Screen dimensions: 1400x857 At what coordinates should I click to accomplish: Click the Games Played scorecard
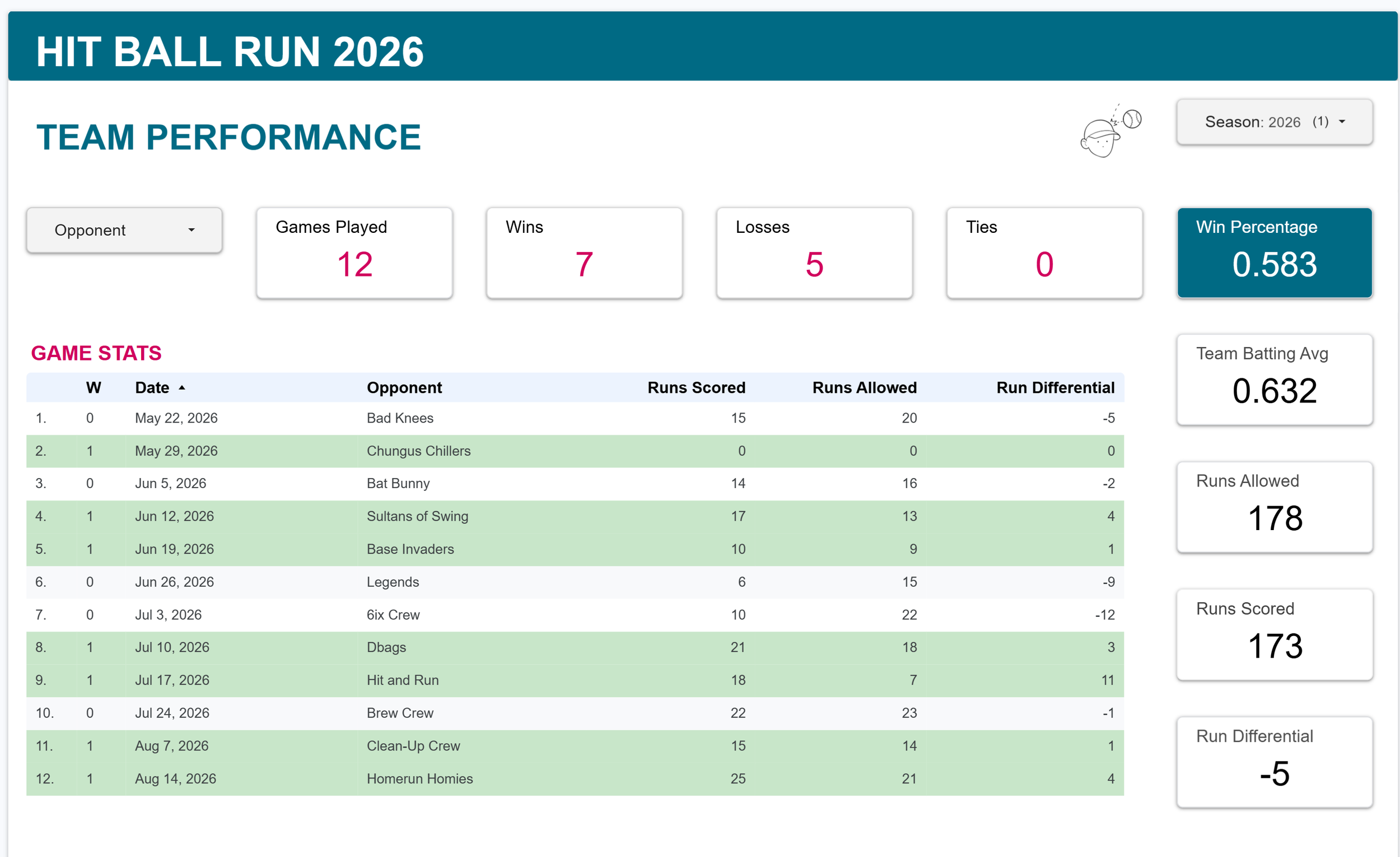[354, 252]
